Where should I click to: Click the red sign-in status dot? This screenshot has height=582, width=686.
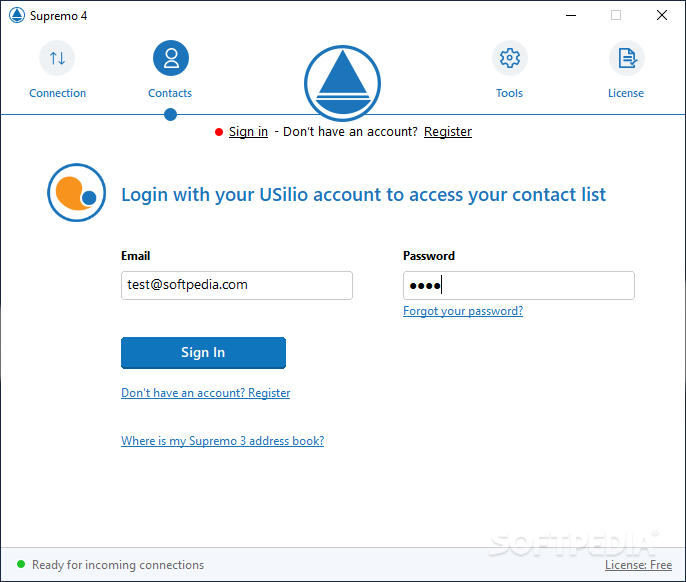click(x=219, y=132)
